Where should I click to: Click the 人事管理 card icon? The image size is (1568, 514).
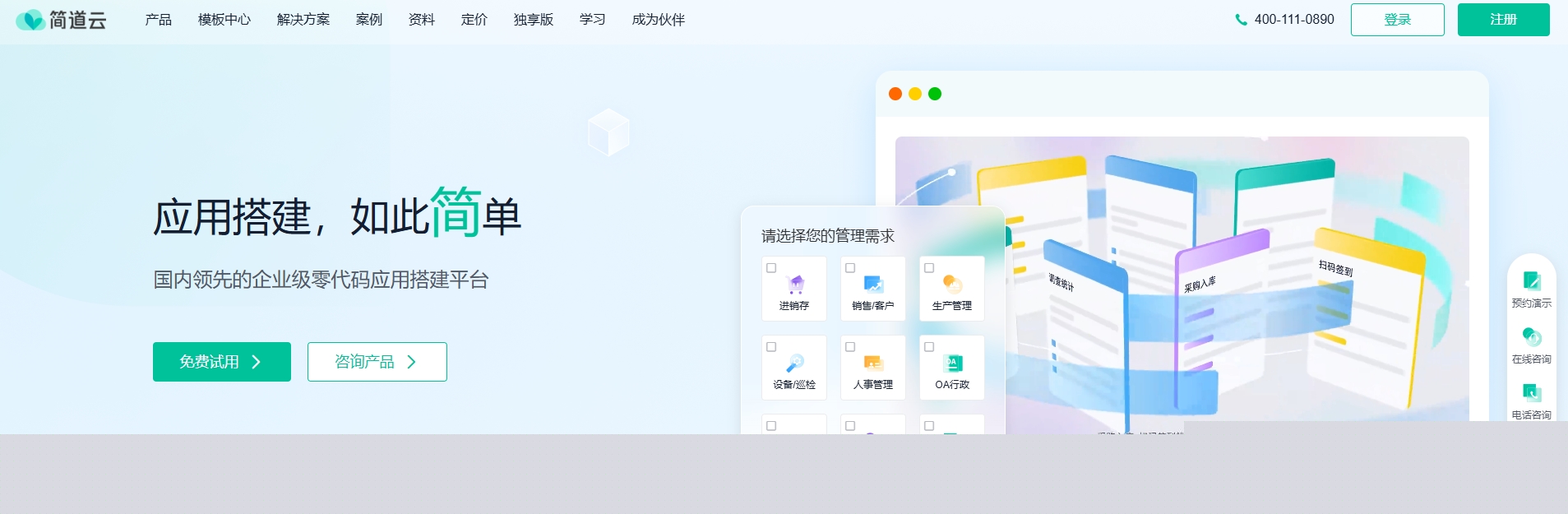click(x=873, y=363)
